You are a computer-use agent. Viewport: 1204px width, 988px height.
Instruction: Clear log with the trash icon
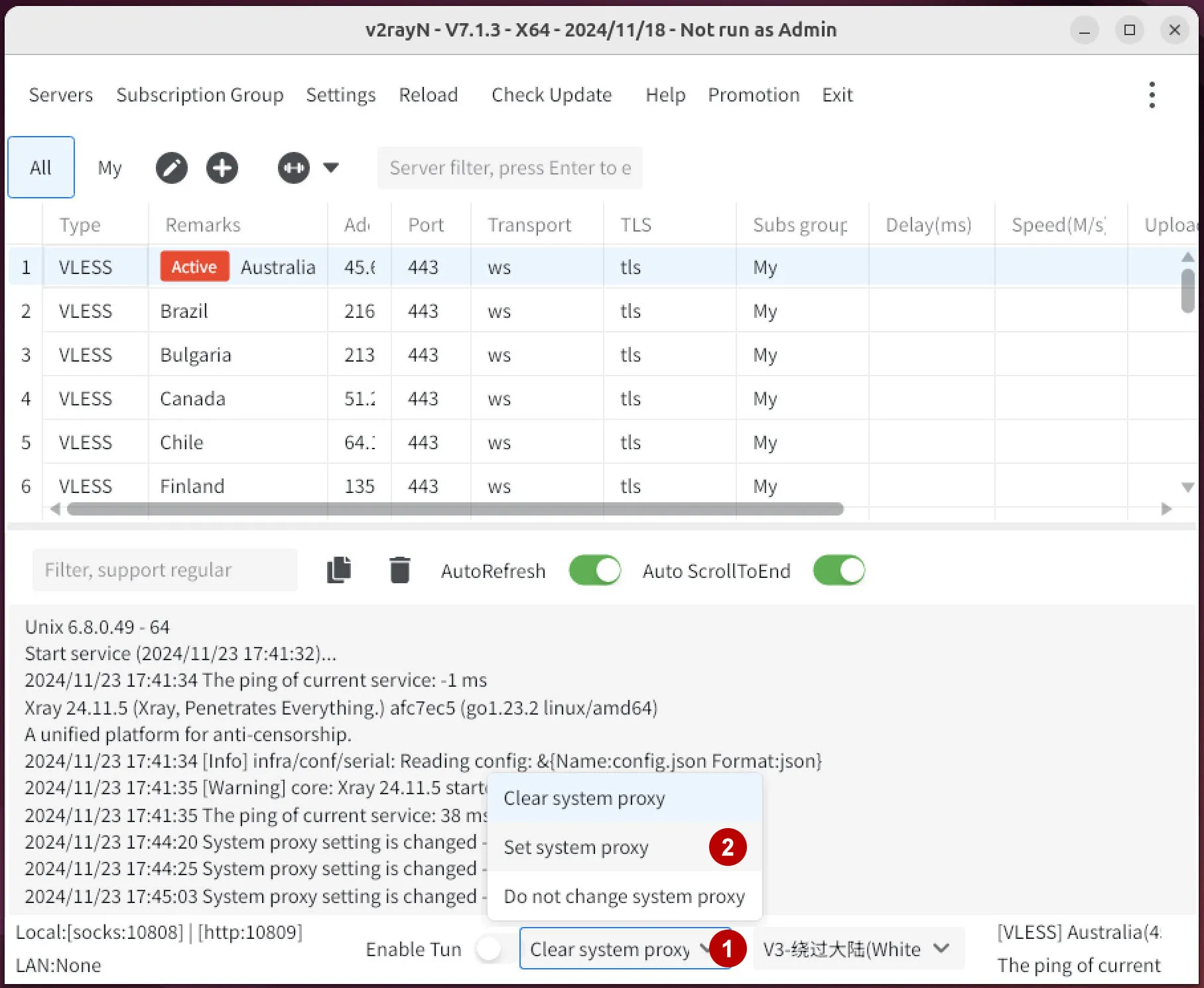point(399,570)
